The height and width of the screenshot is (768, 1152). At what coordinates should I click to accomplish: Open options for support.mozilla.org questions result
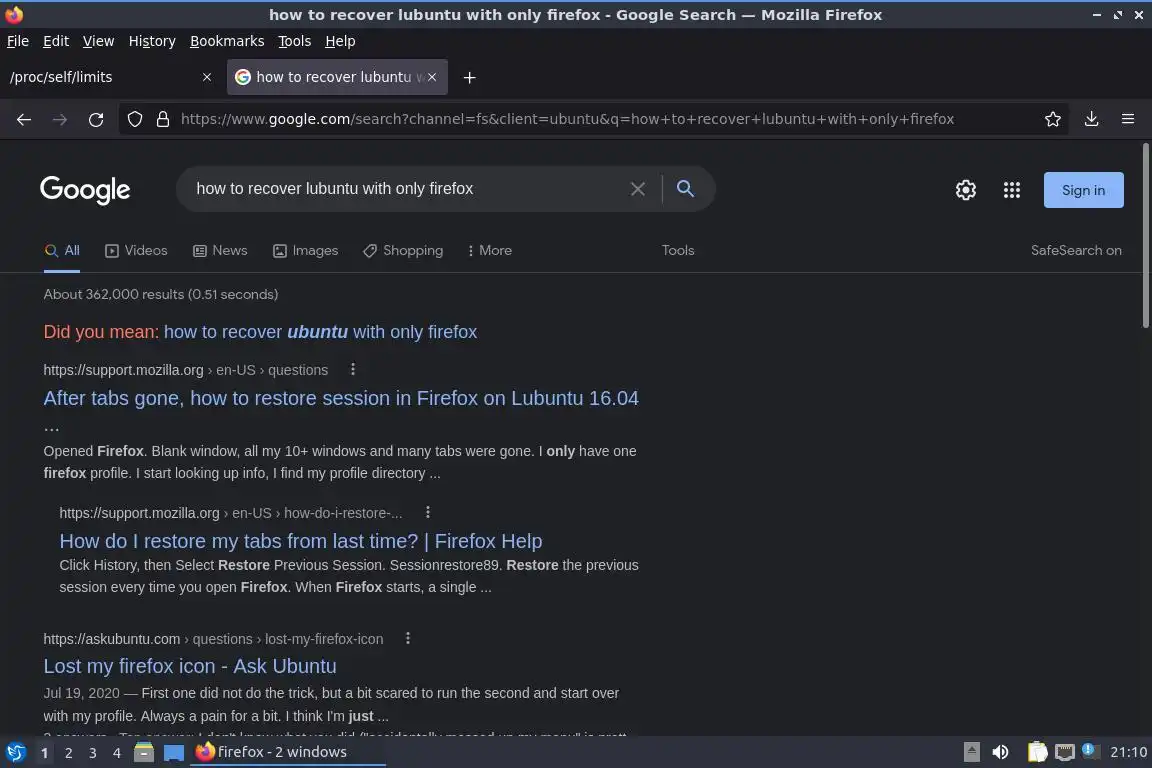[353, 369]
